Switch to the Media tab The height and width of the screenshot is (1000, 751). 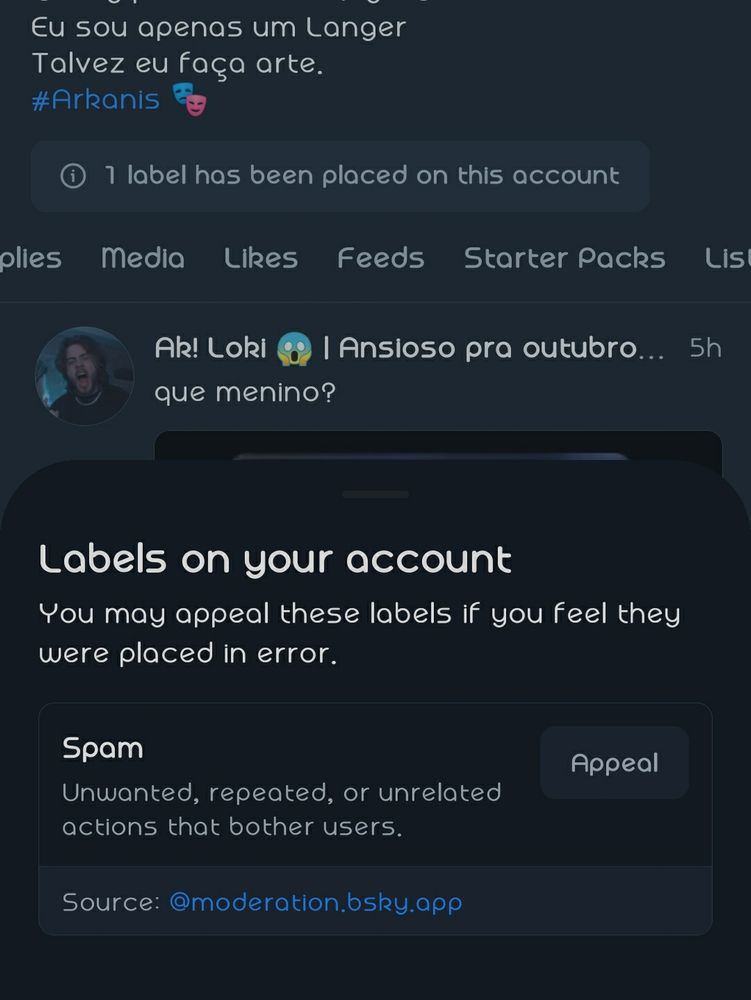coord(143,258)
